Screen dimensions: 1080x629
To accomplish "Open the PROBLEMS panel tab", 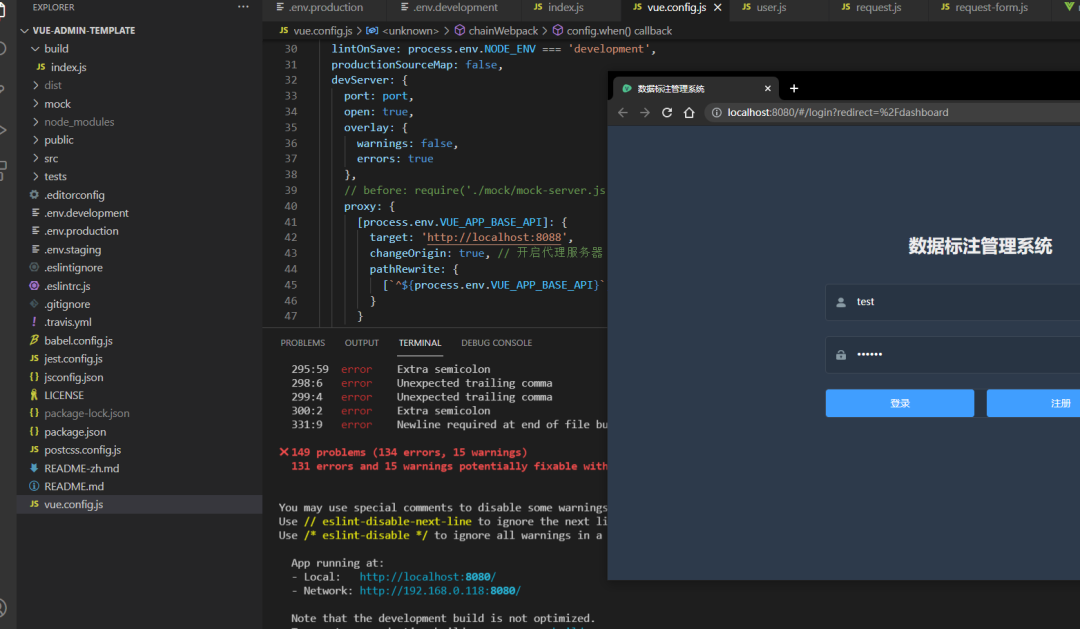I will [x=302, y=342].
